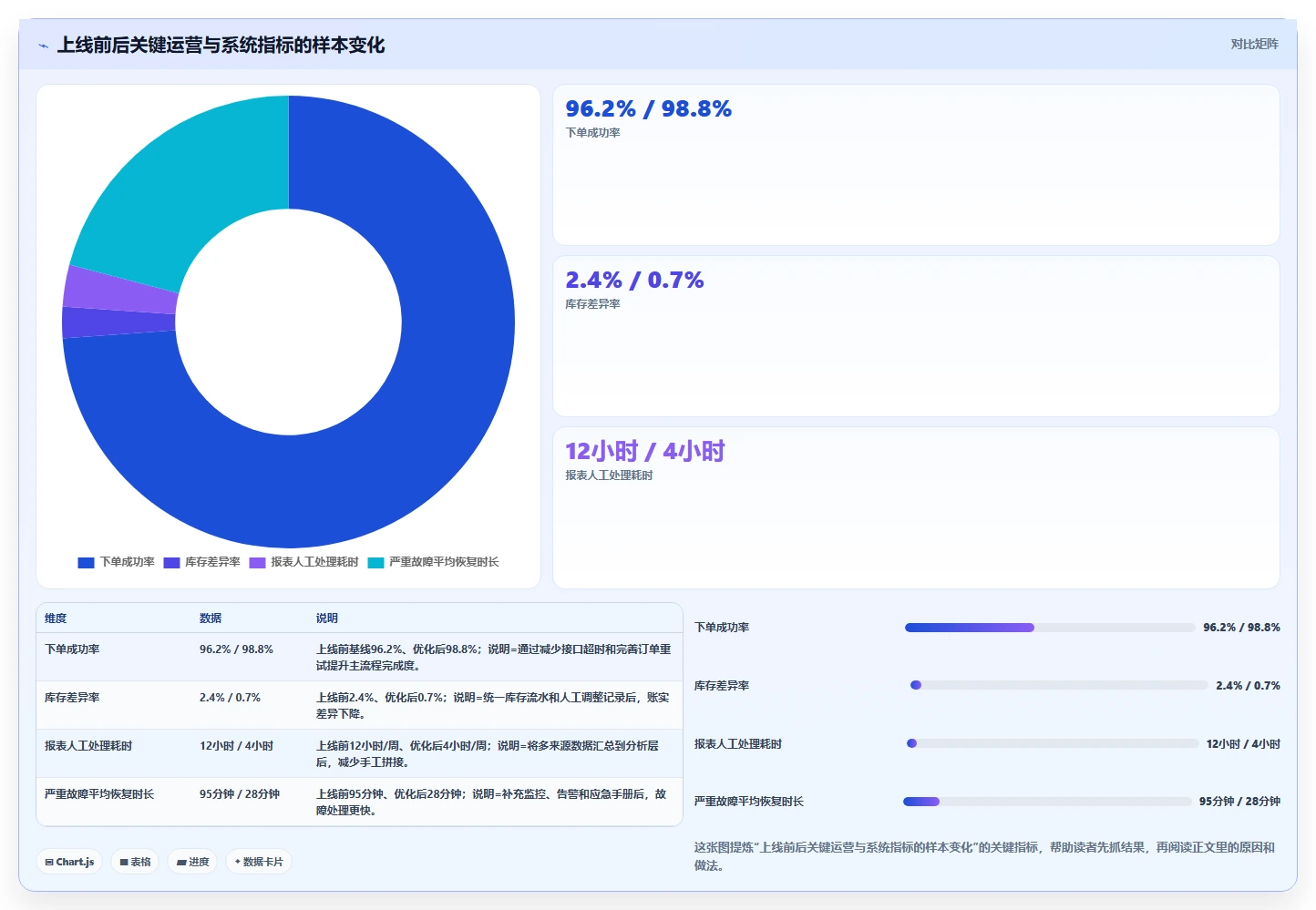Toggle 报表人工处理耗时 legend swatch

click(x=257, y=563)
